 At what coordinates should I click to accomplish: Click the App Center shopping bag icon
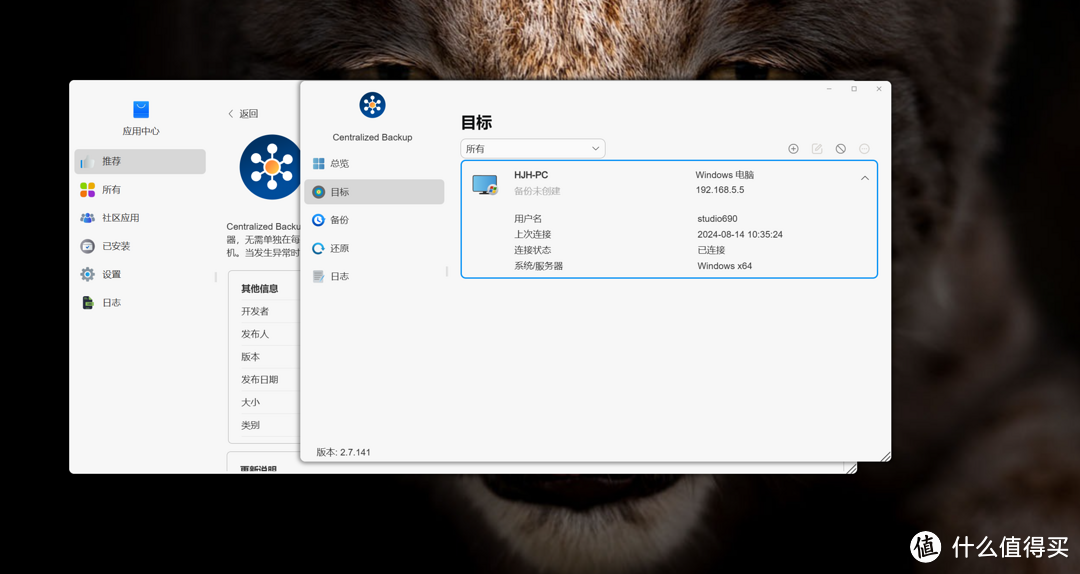[x=141, y=110]
